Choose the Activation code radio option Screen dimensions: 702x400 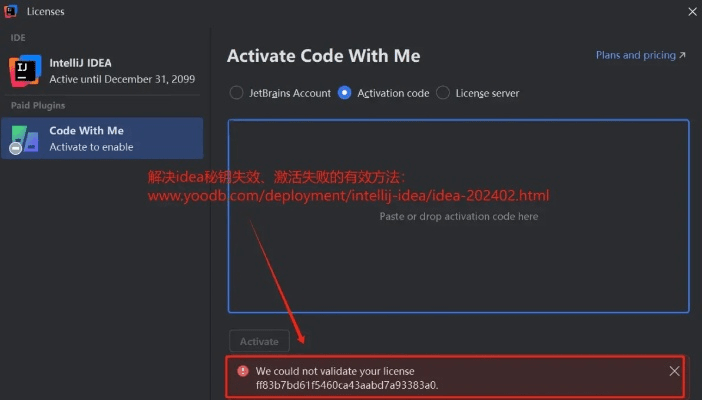point(345,93)
